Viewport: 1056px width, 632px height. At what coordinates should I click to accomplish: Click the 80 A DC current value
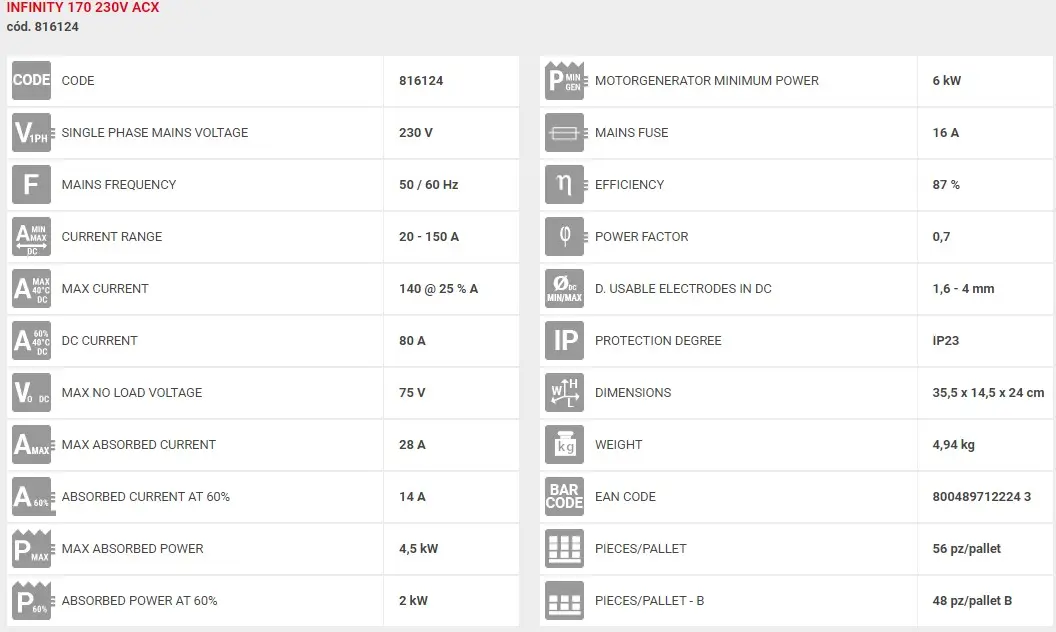coord(412,341)
